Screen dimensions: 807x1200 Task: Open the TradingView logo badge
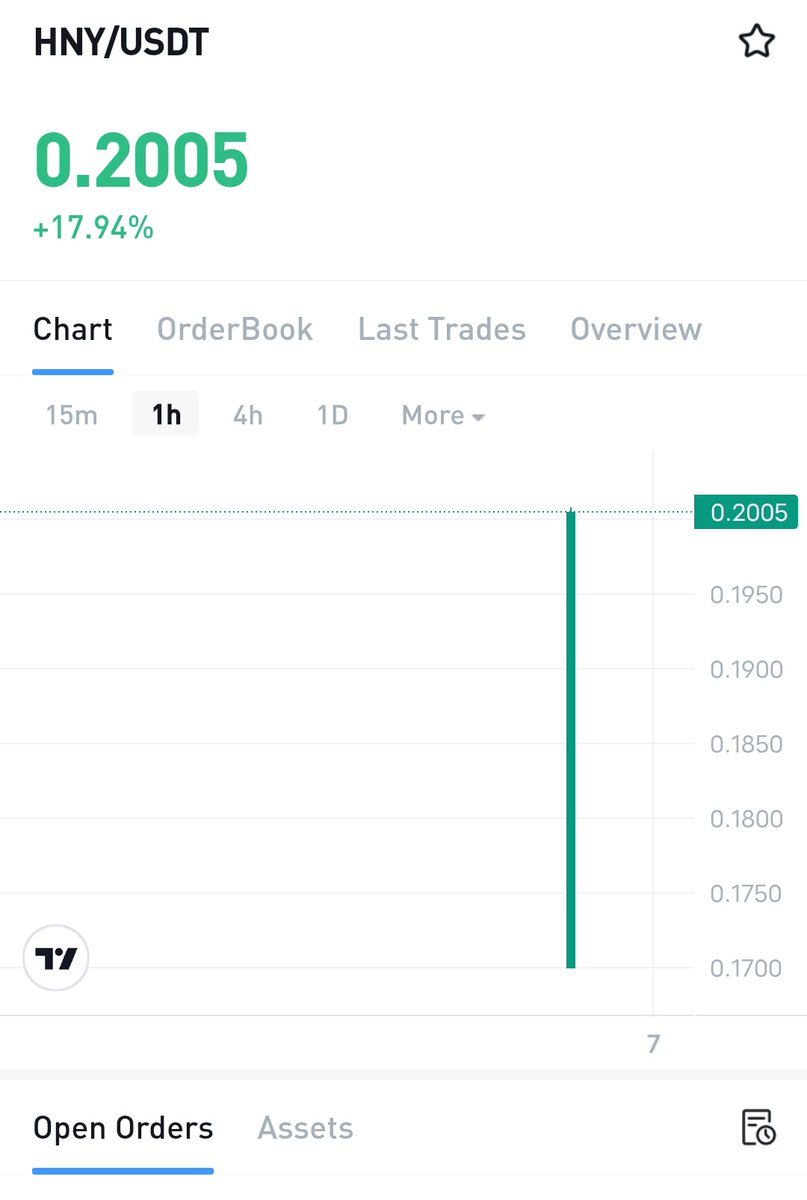coord(56,958)
